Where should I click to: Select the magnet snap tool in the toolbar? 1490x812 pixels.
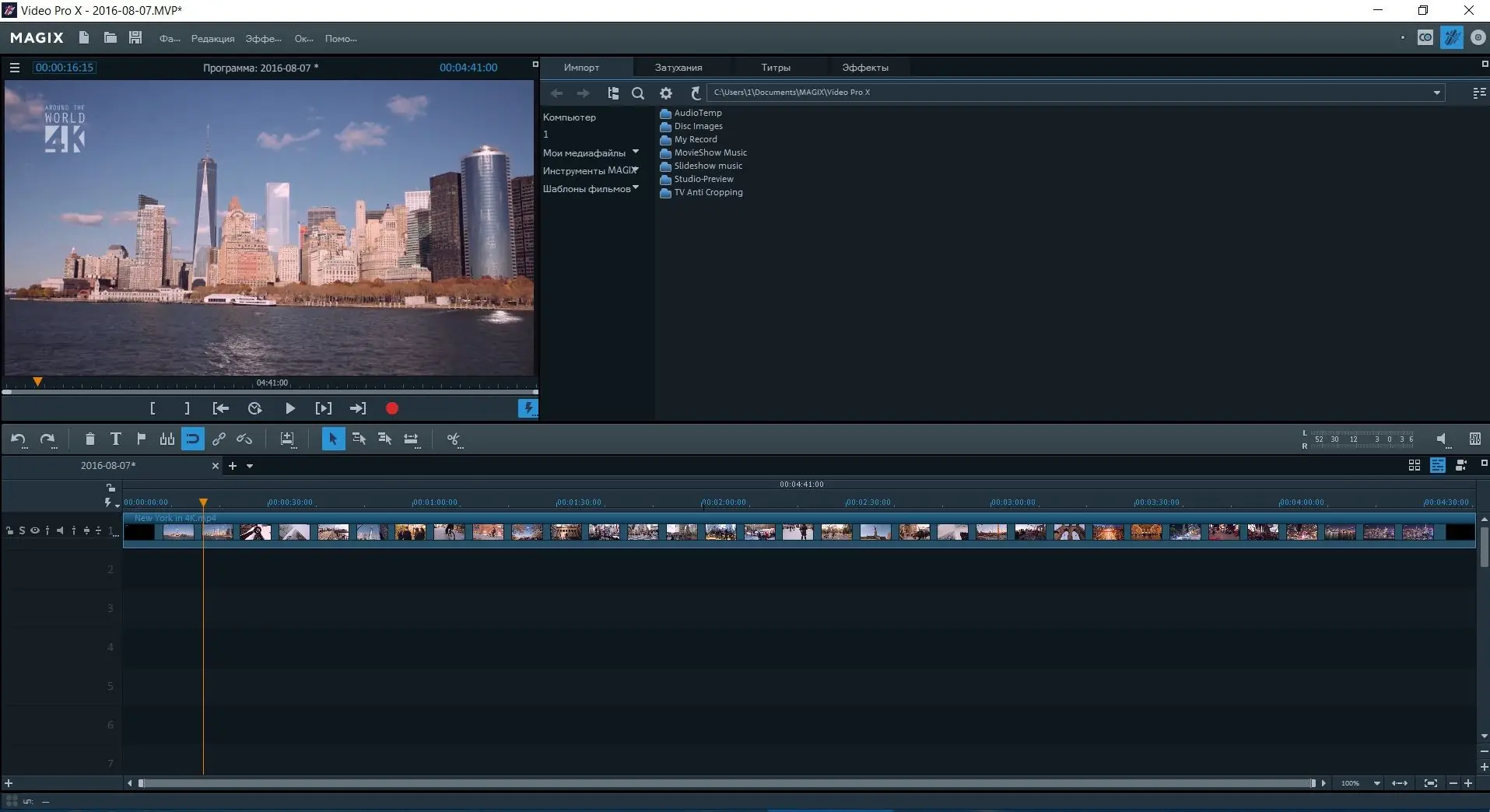click(x=192, y=439)
